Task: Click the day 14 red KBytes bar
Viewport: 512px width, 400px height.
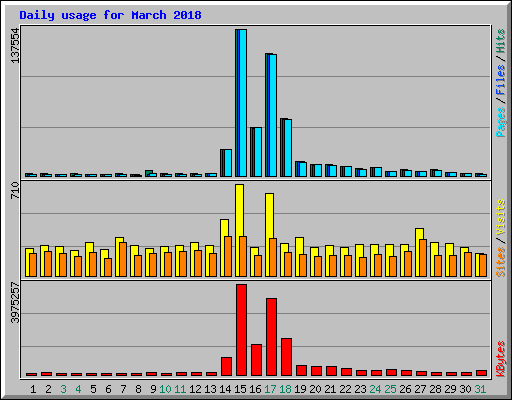Action: tap(226, 366)
